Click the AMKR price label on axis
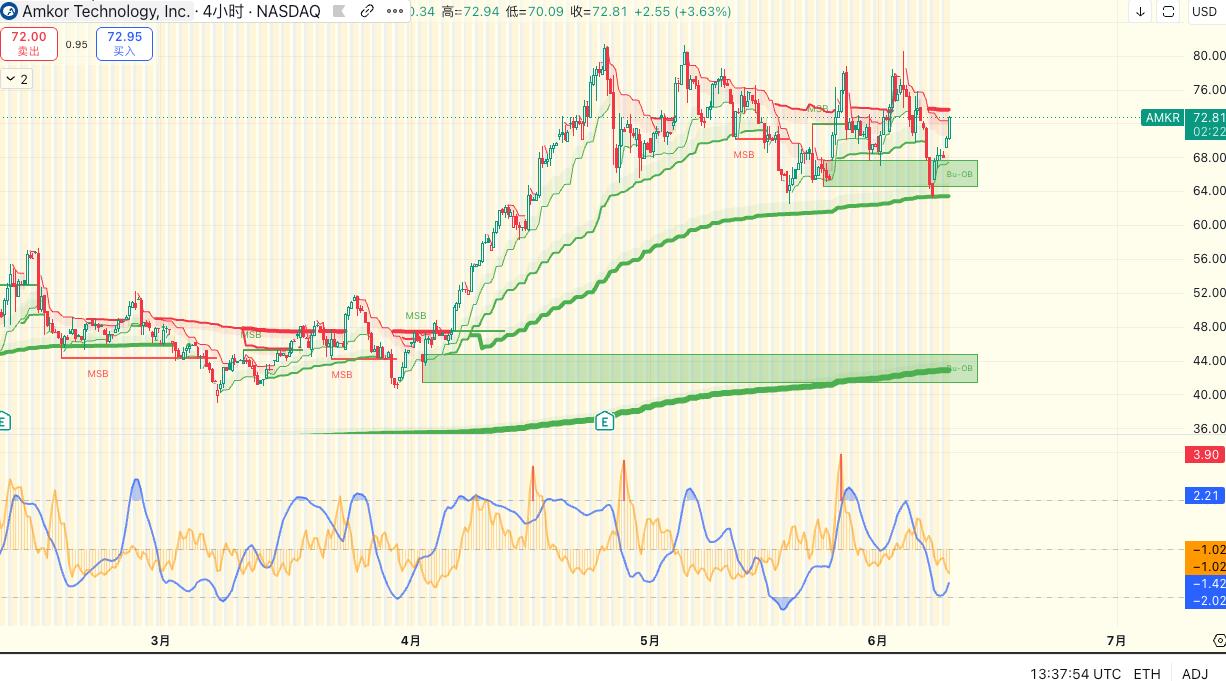This screenshot has height=681, width=1226. 1163,118
